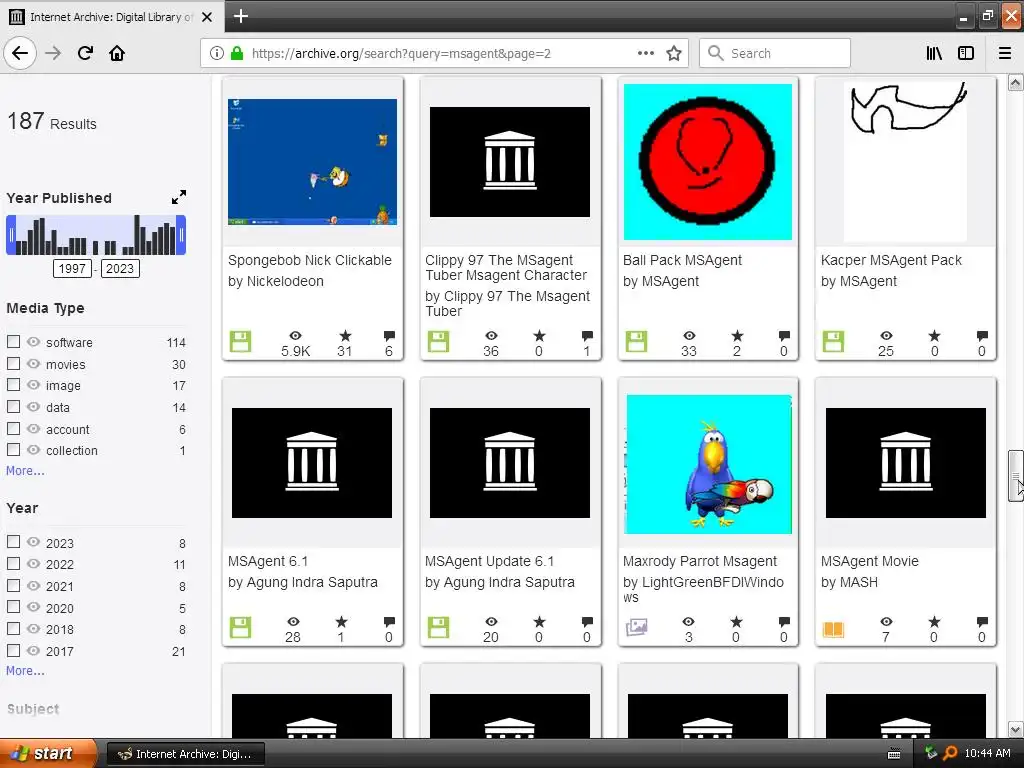The image size is (1024, 768).
Task: Expand More media types link
Action: [25, 471]
